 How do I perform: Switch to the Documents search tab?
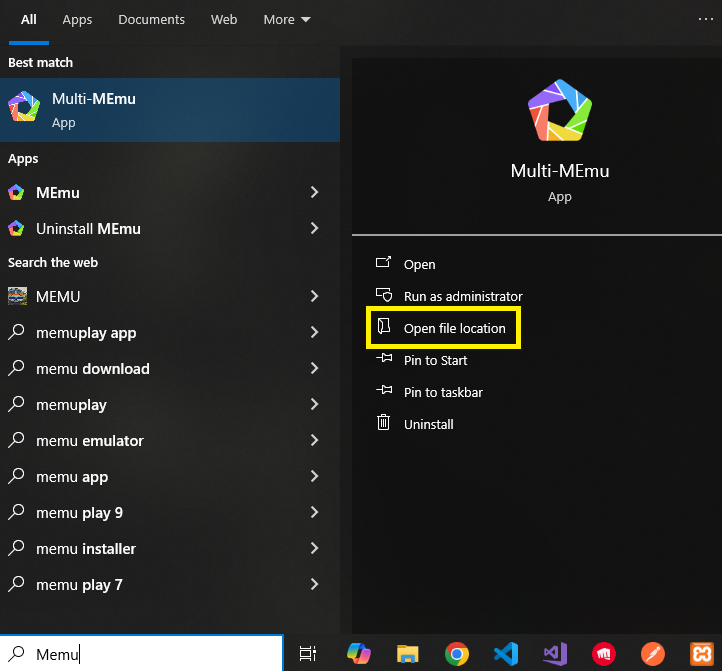click(151, 20)
